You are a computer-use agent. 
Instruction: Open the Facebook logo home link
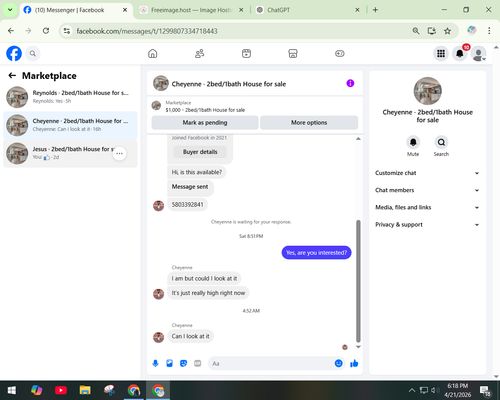tap(14, 53)
